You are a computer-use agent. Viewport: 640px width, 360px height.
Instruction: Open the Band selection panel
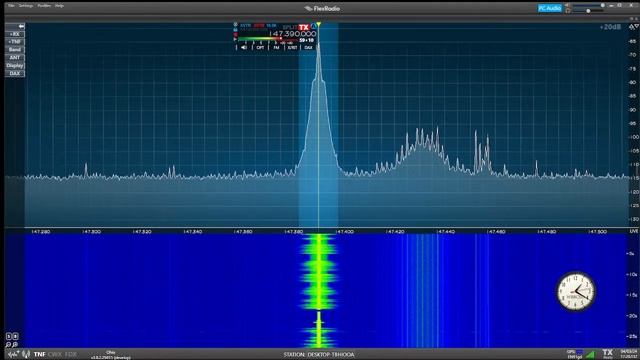click(x=15, y=49)
